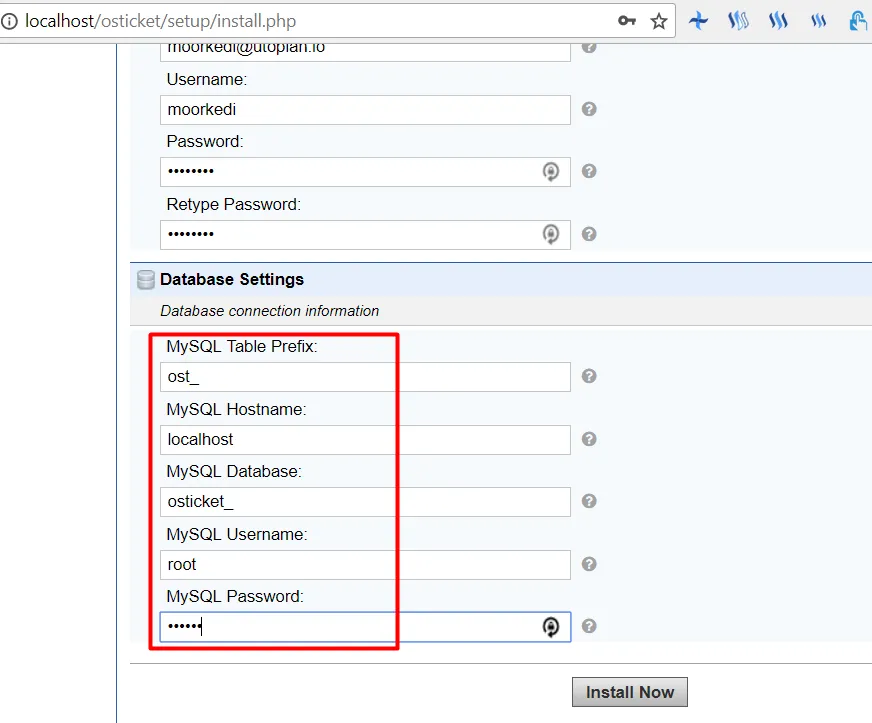Focus the MySQL Hostname field with localhost

365,440
